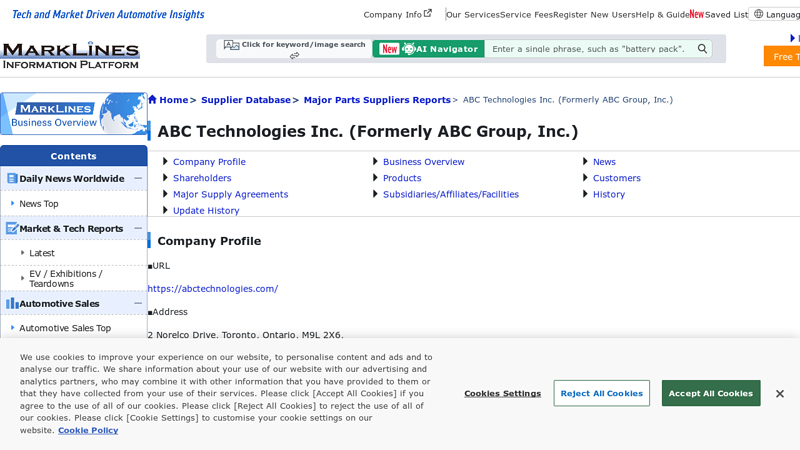The height and width of the screenshot is (450, 800).
Task: Click the keyword/image search switch icon
Action: click(x=294, y=56)
